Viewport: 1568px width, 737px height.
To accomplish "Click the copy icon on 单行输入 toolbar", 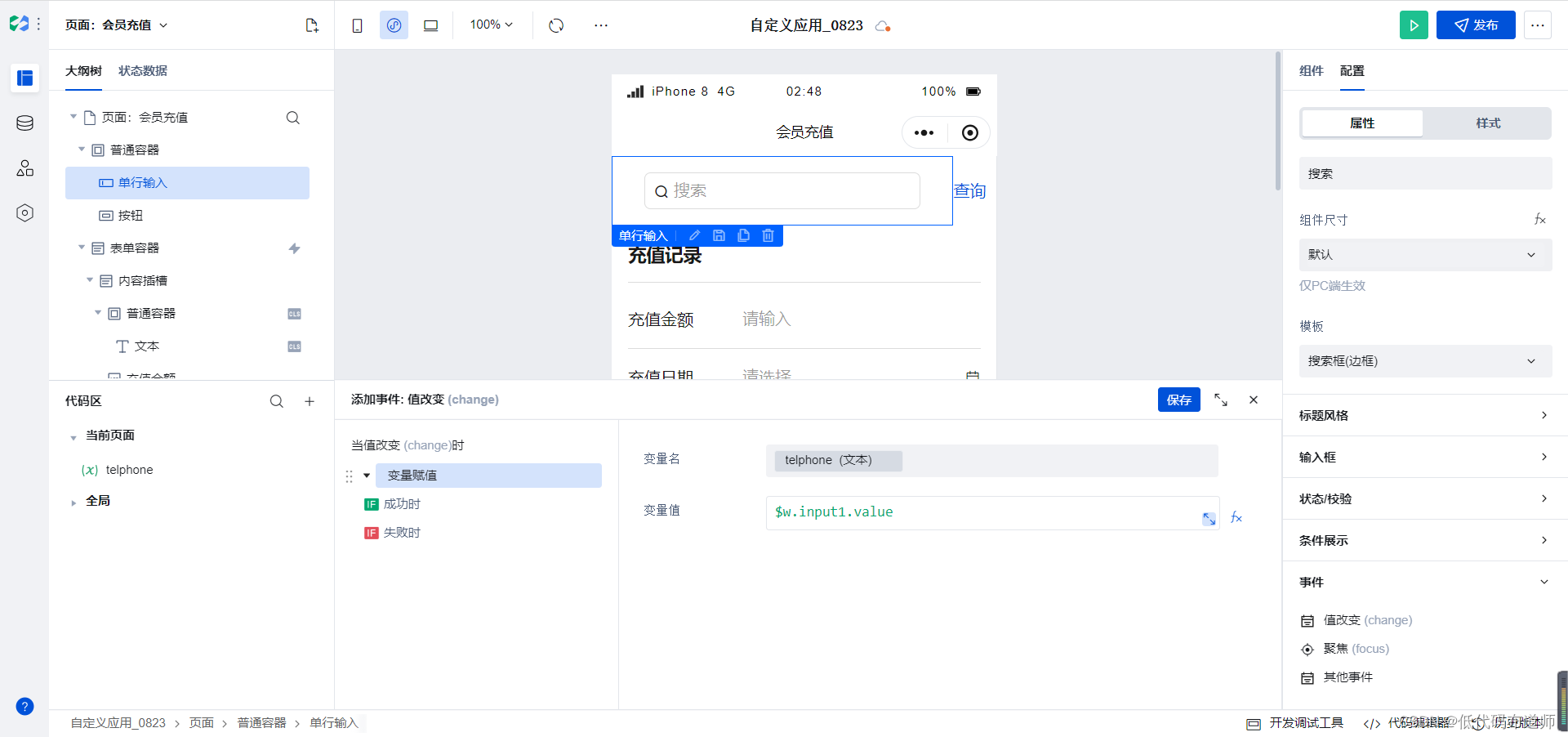I will pos(743,236).
